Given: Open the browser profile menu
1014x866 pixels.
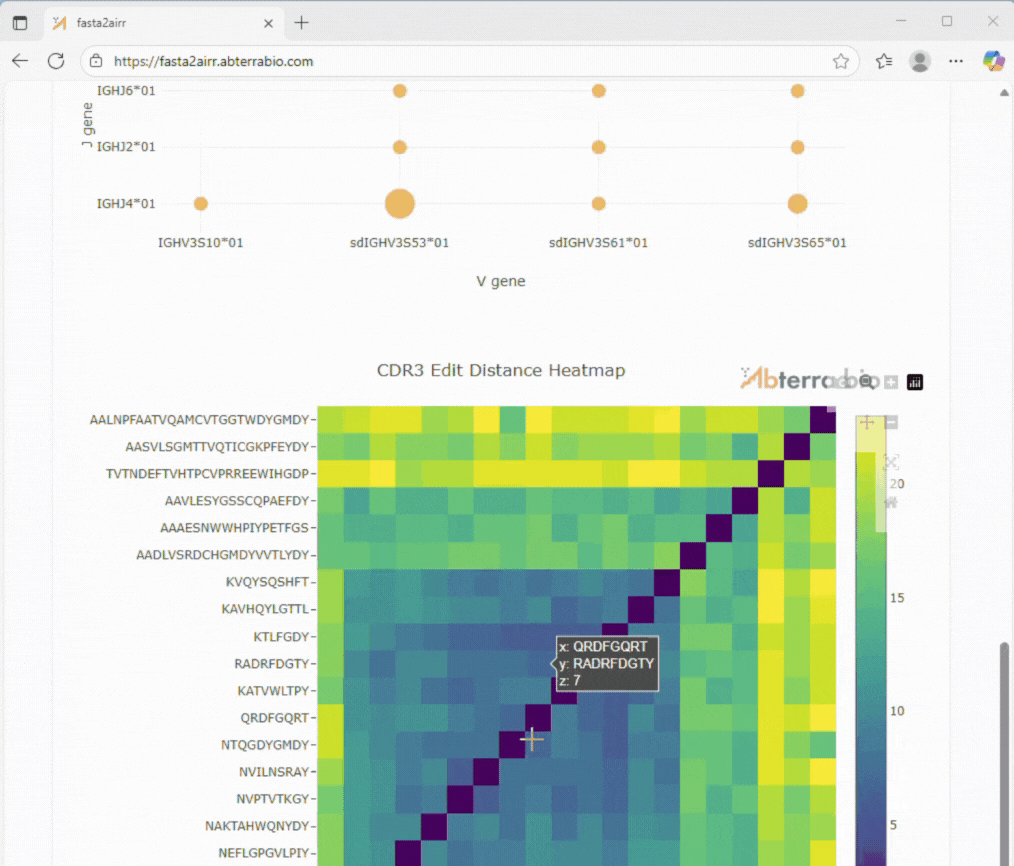Looking at the screenshot, I should point(920,61).
